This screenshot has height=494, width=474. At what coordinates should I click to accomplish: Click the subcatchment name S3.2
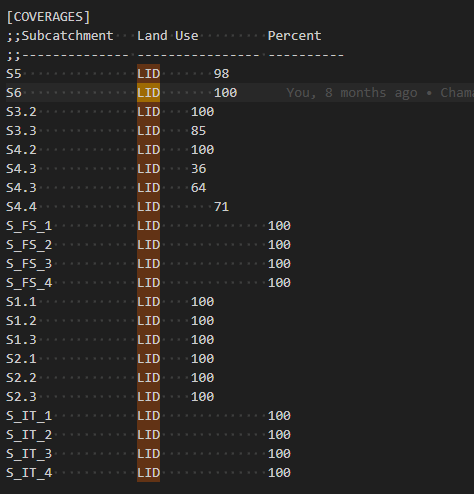[x=21, y=112]
